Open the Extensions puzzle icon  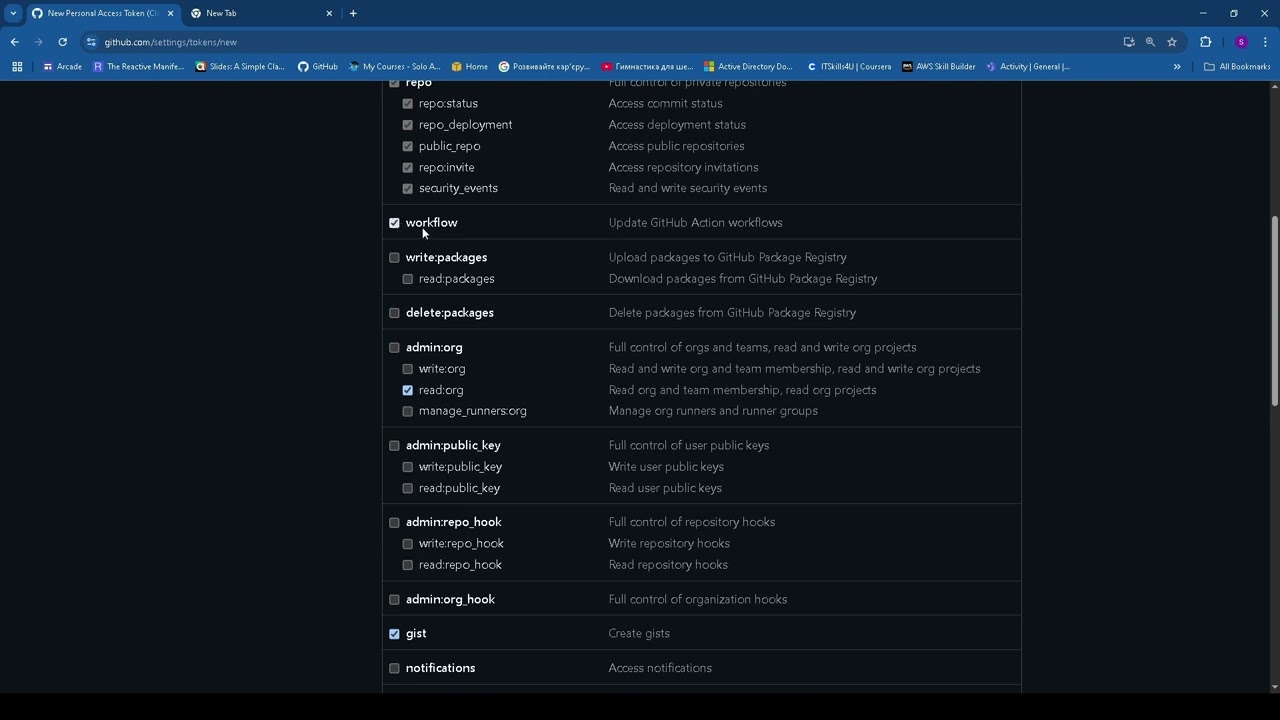(1205, 42)
